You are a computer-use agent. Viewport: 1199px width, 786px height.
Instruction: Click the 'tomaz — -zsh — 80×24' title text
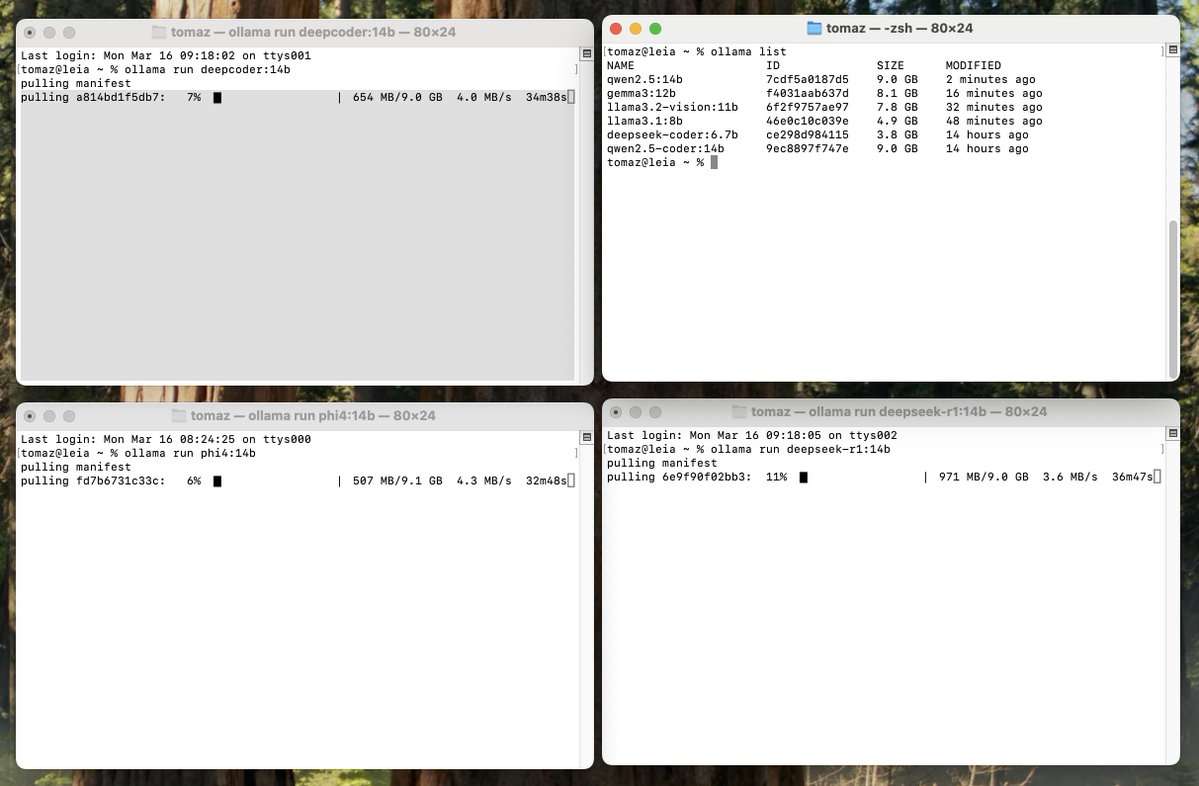[899, 28]
